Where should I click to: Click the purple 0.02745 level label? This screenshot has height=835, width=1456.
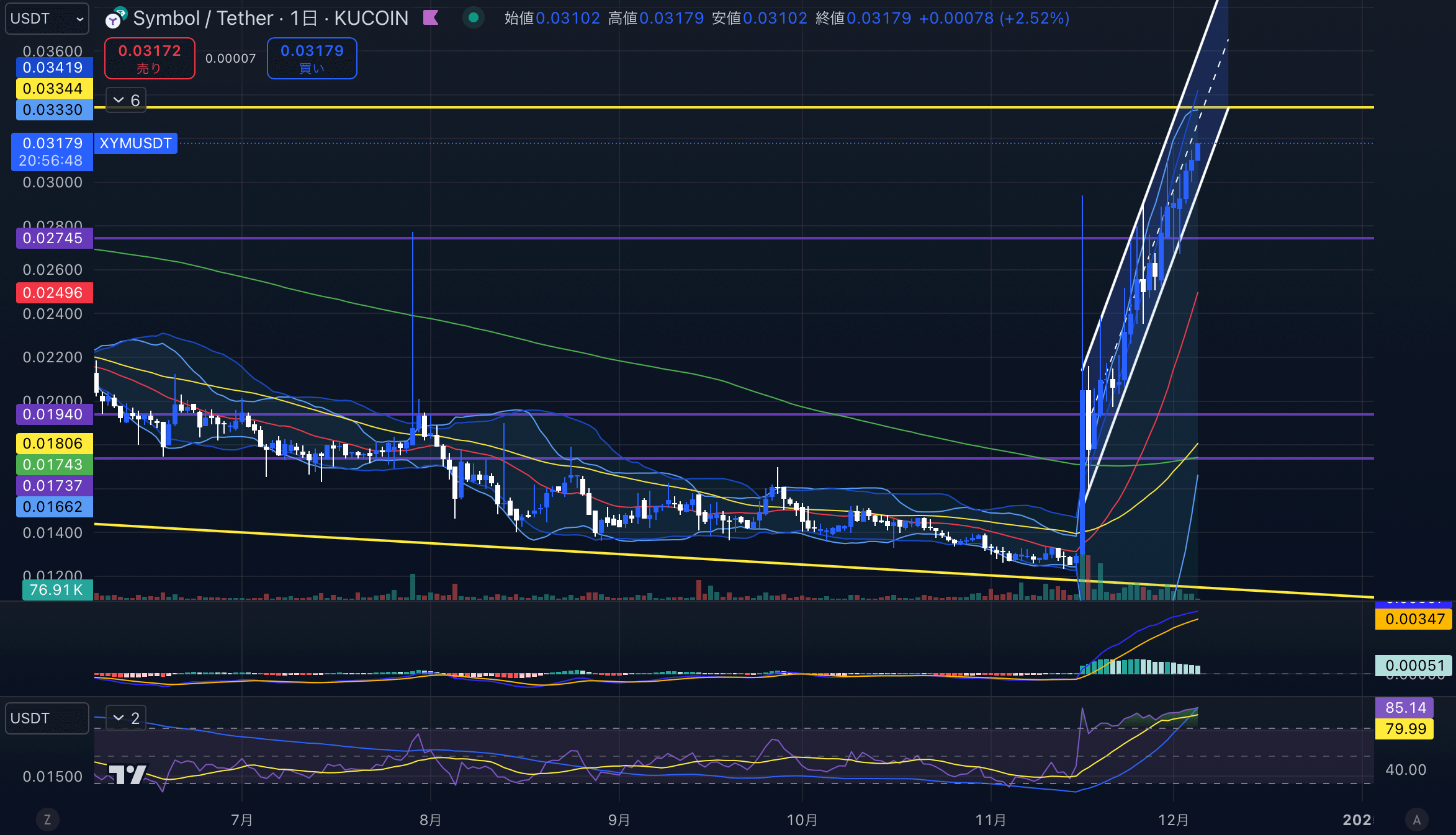(54, 238)
